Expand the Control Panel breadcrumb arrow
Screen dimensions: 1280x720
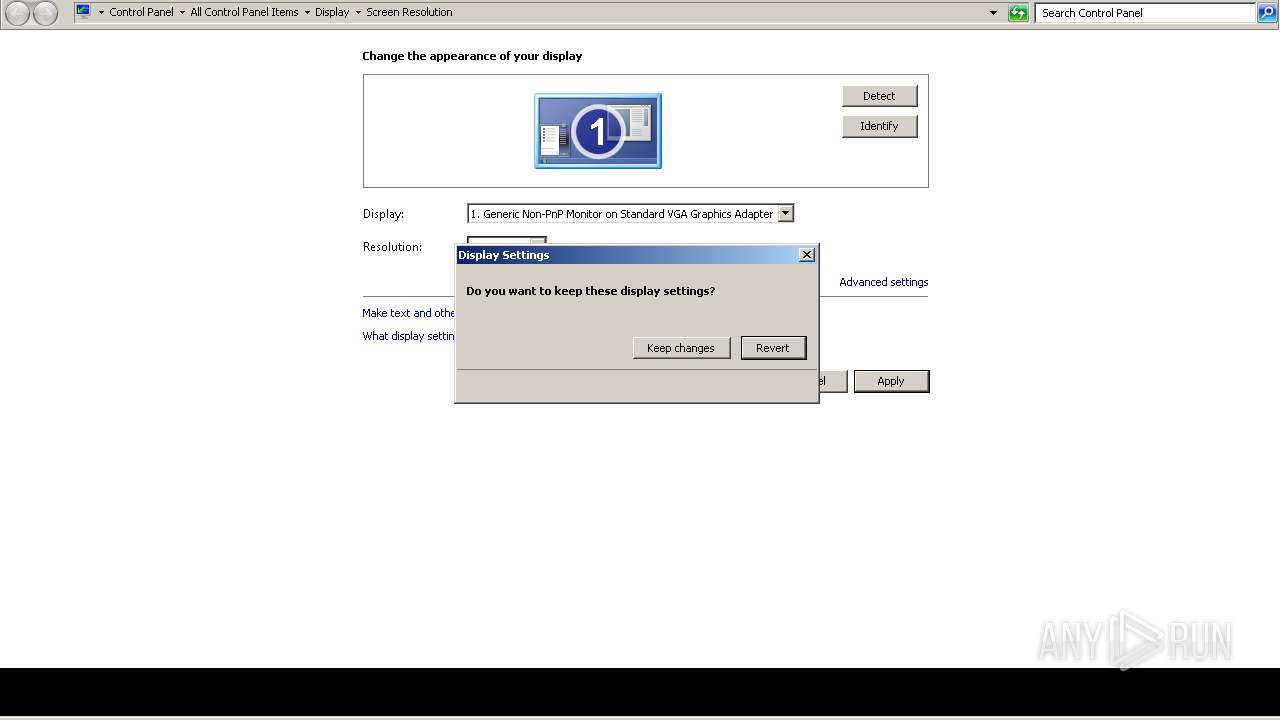coord(182,13)
